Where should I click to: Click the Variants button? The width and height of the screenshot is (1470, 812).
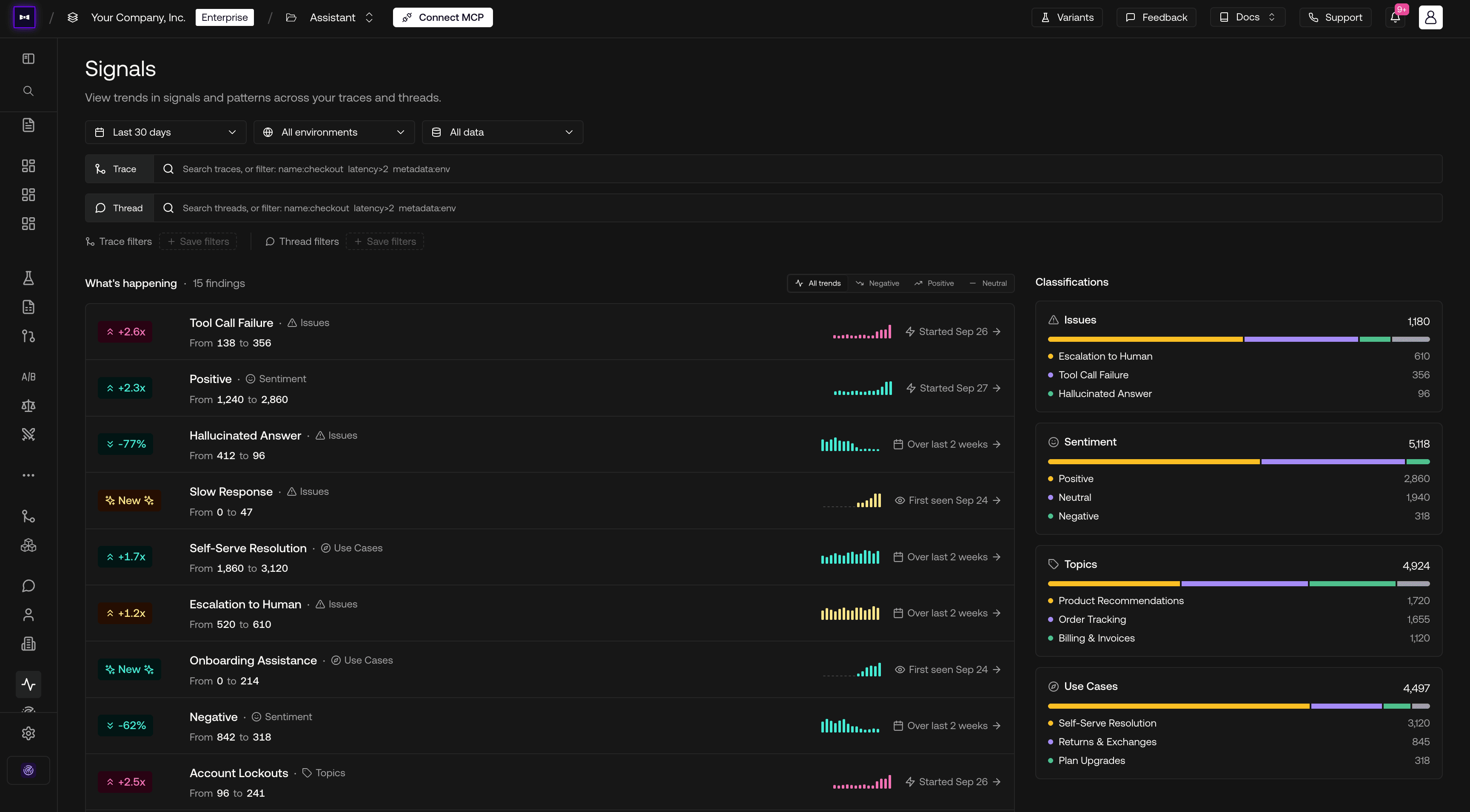coord(1066,17)
